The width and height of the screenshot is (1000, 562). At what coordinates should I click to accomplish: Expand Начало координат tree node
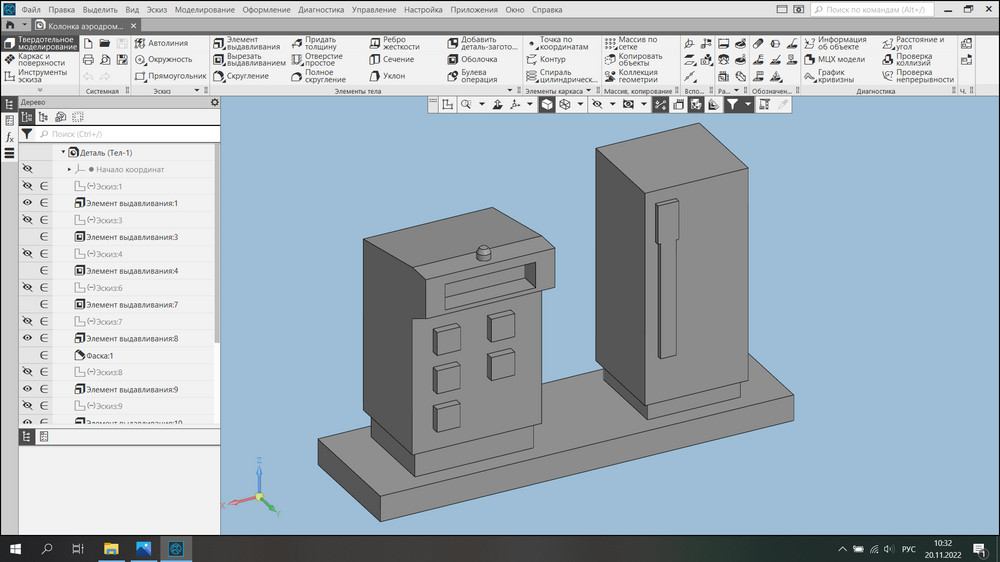pyautogui.click(x=70, y=169)
